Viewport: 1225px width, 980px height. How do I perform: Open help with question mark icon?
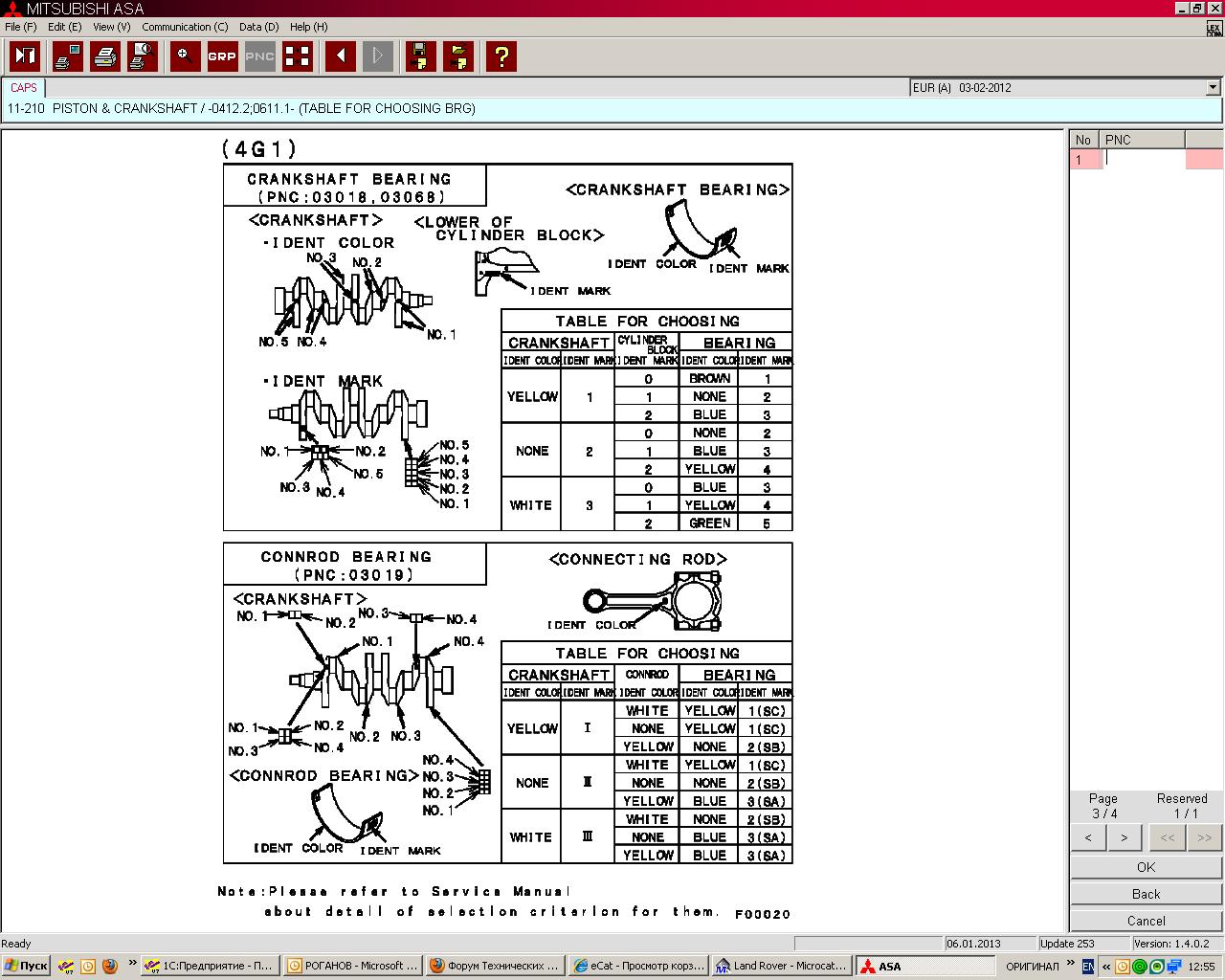(x=501, y=56)
